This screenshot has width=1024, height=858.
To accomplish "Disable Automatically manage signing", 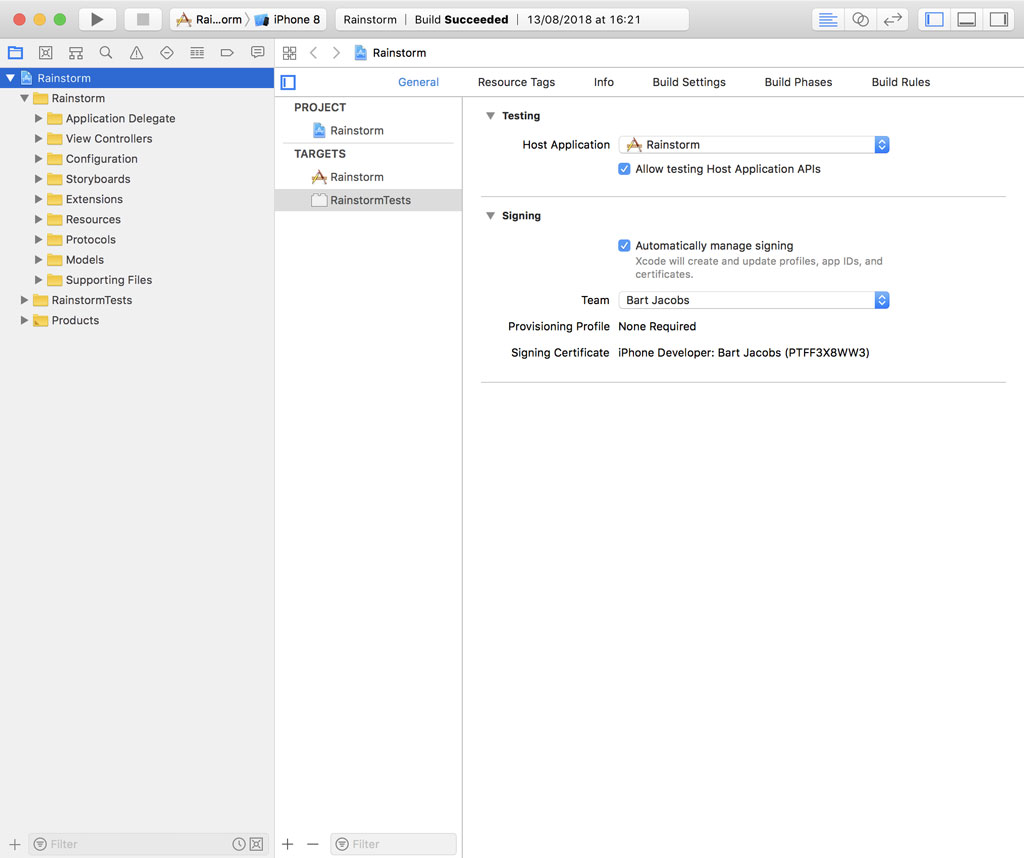I will [624, 245].
